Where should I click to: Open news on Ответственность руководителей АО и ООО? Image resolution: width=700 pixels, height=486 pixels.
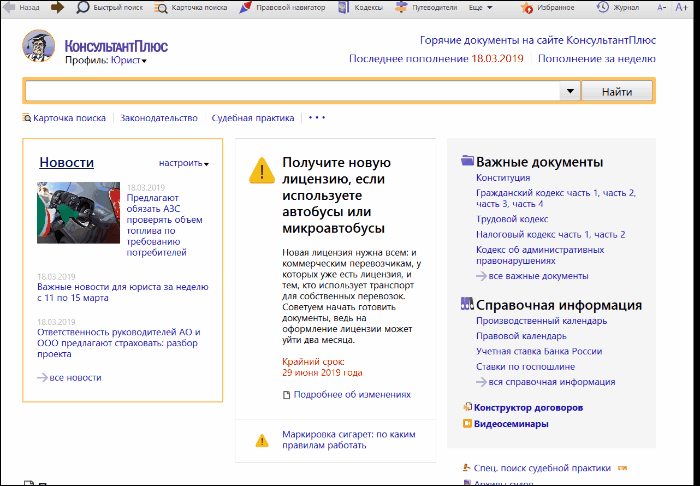119,343
